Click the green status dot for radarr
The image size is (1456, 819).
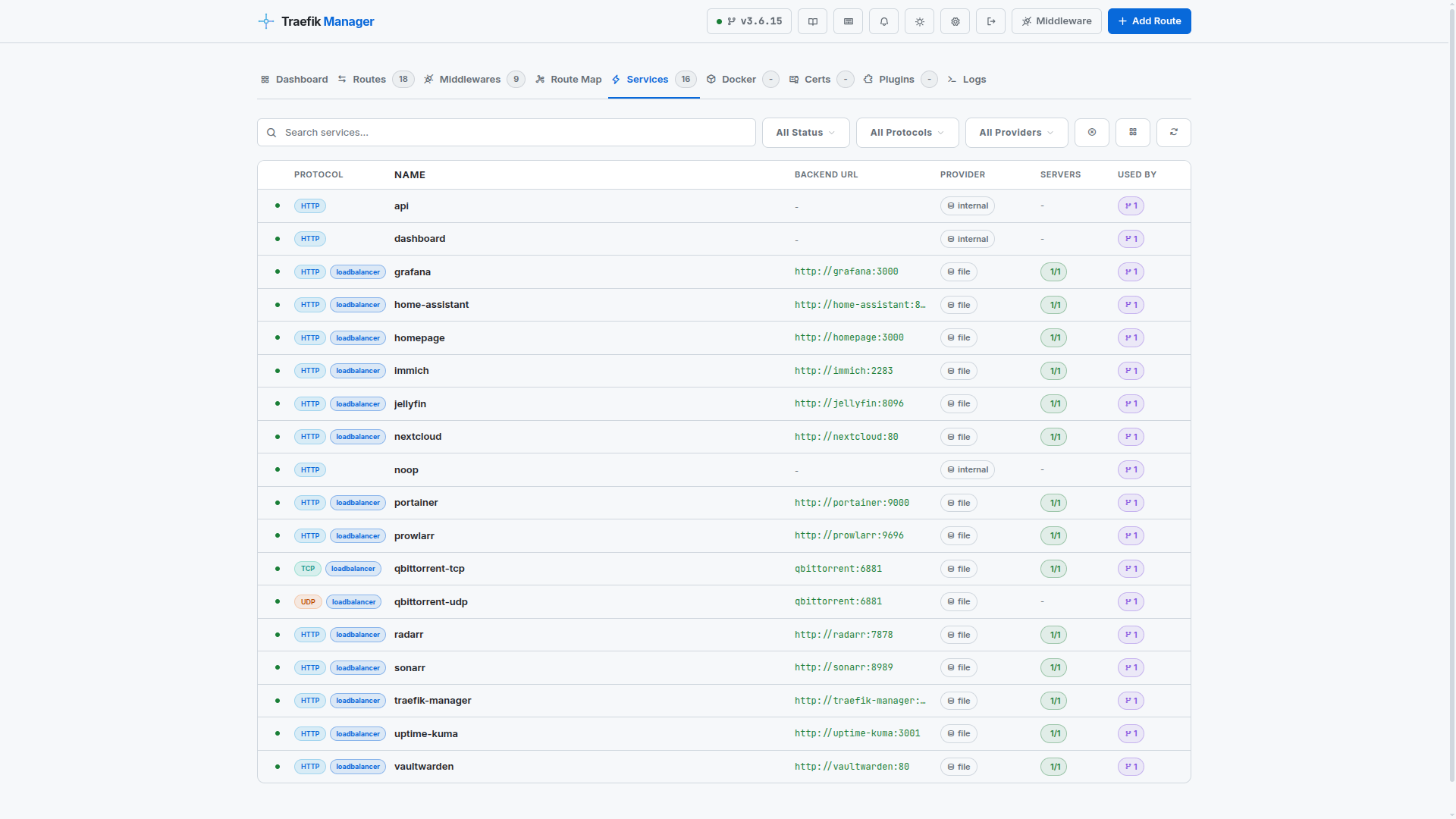coord(278,635)
